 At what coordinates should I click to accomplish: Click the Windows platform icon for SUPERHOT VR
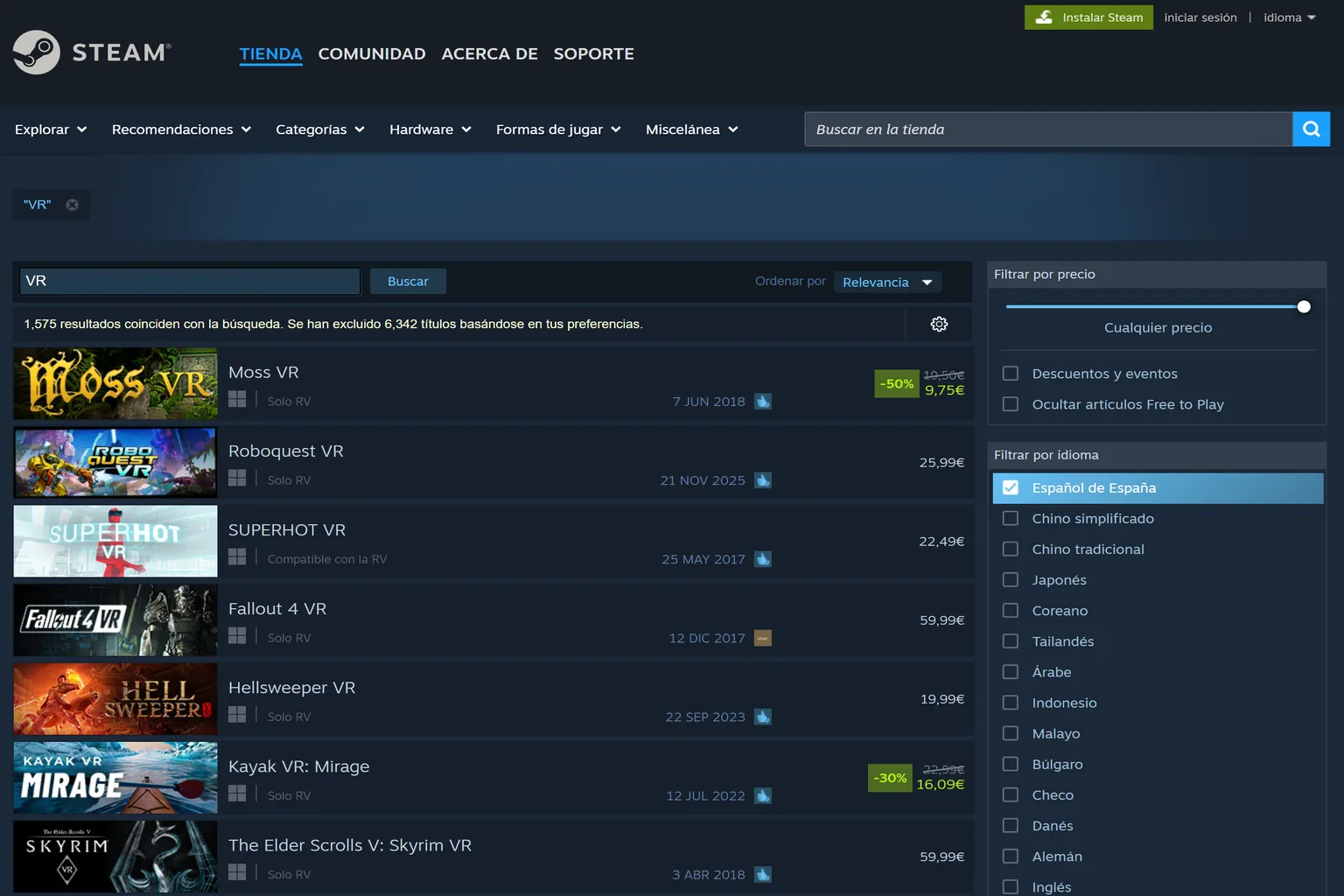tap(237, 556)
